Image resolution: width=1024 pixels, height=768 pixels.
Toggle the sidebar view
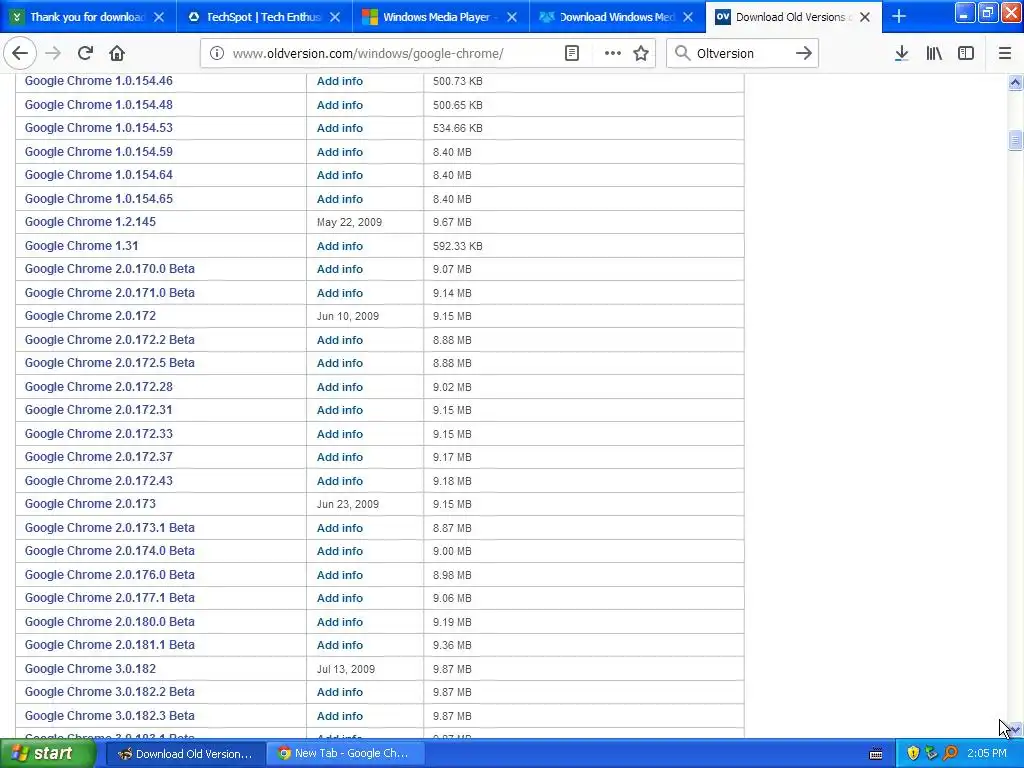click(x=966, y=53)
